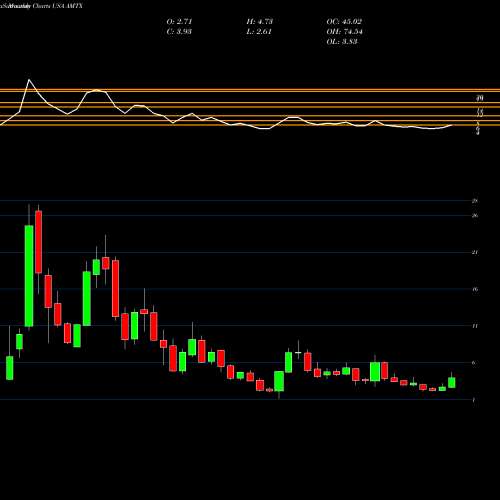This screenshot has height=500, width=500.
Task: Click the "OL: 3.83" reading
Action: (x=342, y=42)
